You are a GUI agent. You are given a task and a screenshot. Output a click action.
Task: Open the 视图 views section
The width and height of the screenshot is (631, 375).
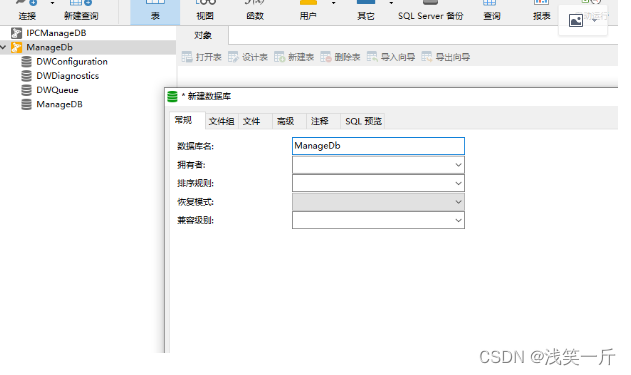point(205,11)
